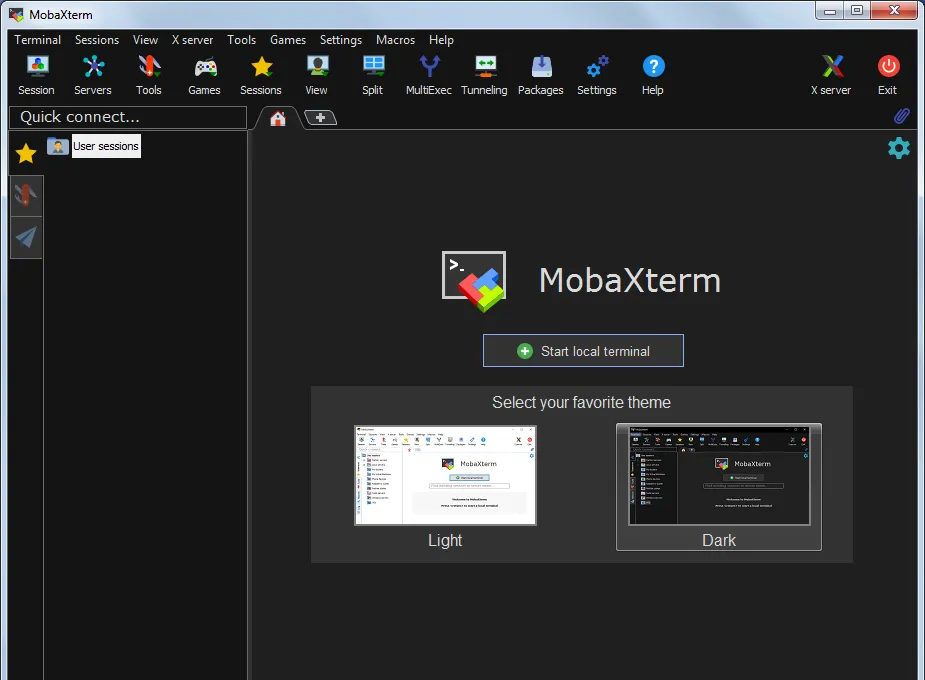Enable MultiExec mode from the toolbar
Viewport: 925px width, 680px height.
click(x=429, y=75)
